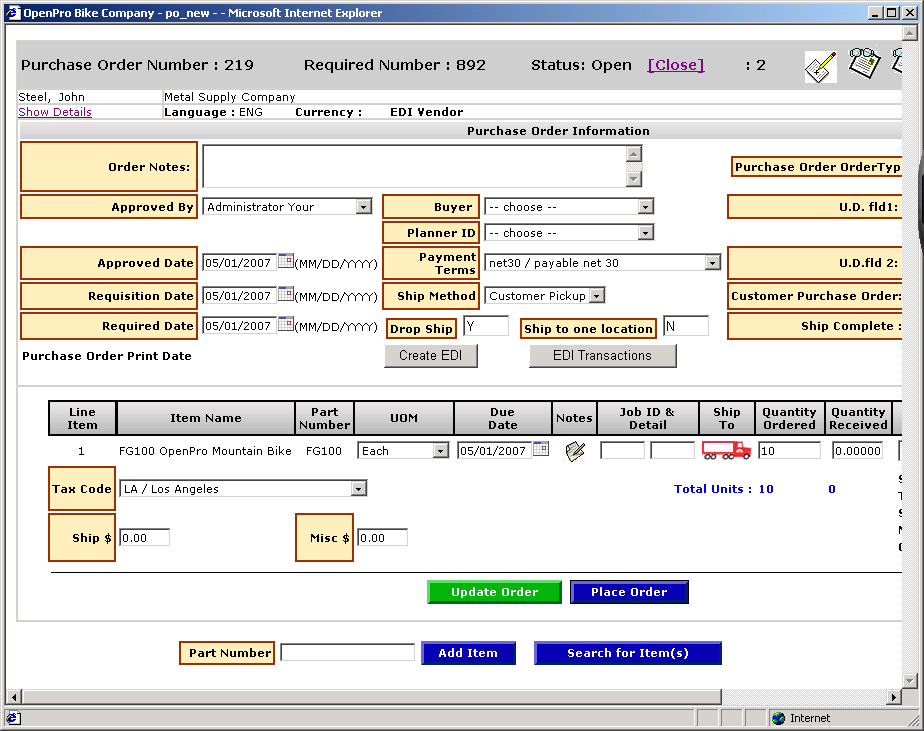Screen dimensions: 924x731
Task: Click the pencil-and-paper edit icon
Action: [820, 67]
